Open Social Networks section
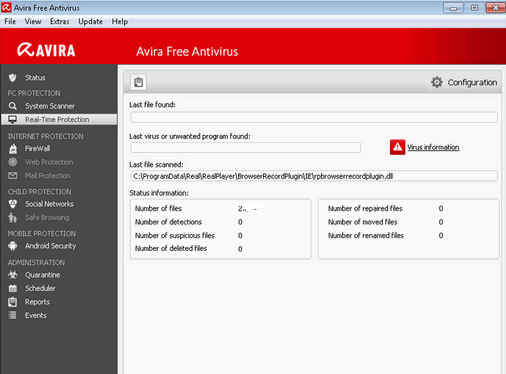The image size is (506, 374). click(x=49, y=204)
